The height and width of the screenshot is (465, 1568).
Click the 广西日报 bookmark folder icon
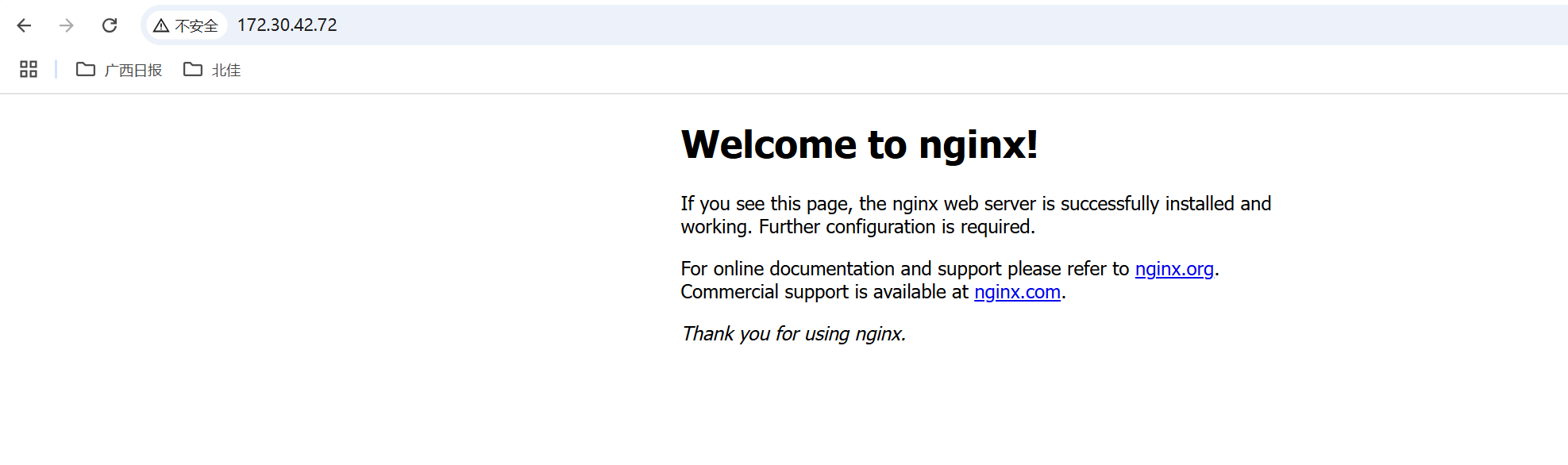point(85,70)
